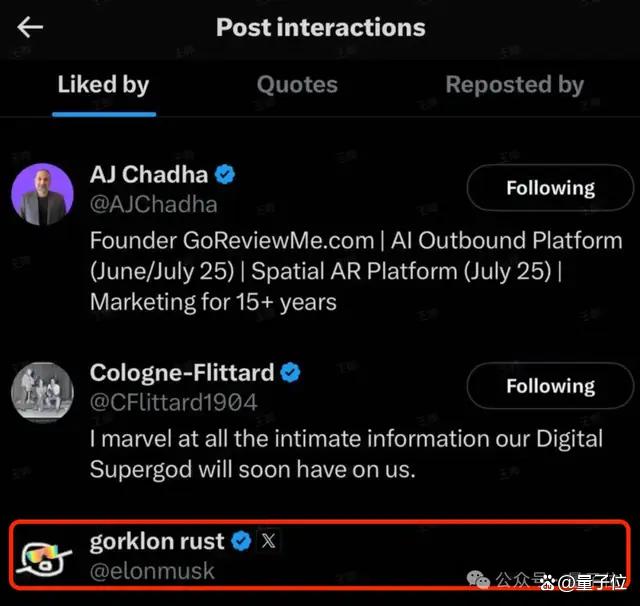Click Cologne-Flittard's blue verified badge

(290, 373)
